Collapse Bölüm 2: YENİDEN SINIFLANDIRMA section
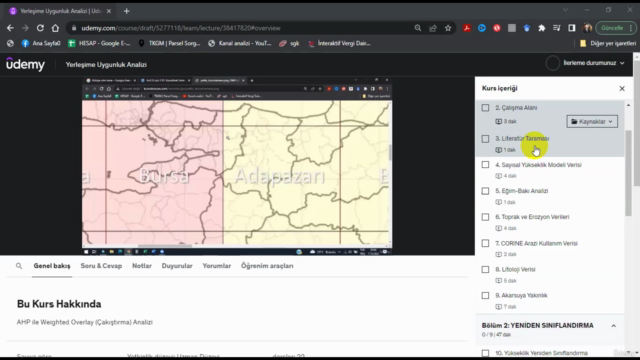The image size is (640, 360). click(x=613, y=326)
